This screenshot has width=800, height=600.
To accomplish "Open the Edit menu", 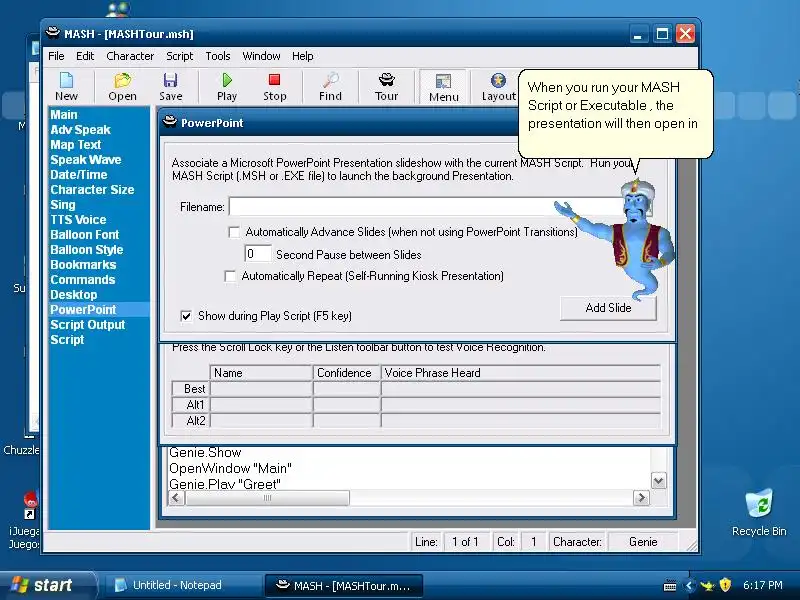I will [85, 56].
